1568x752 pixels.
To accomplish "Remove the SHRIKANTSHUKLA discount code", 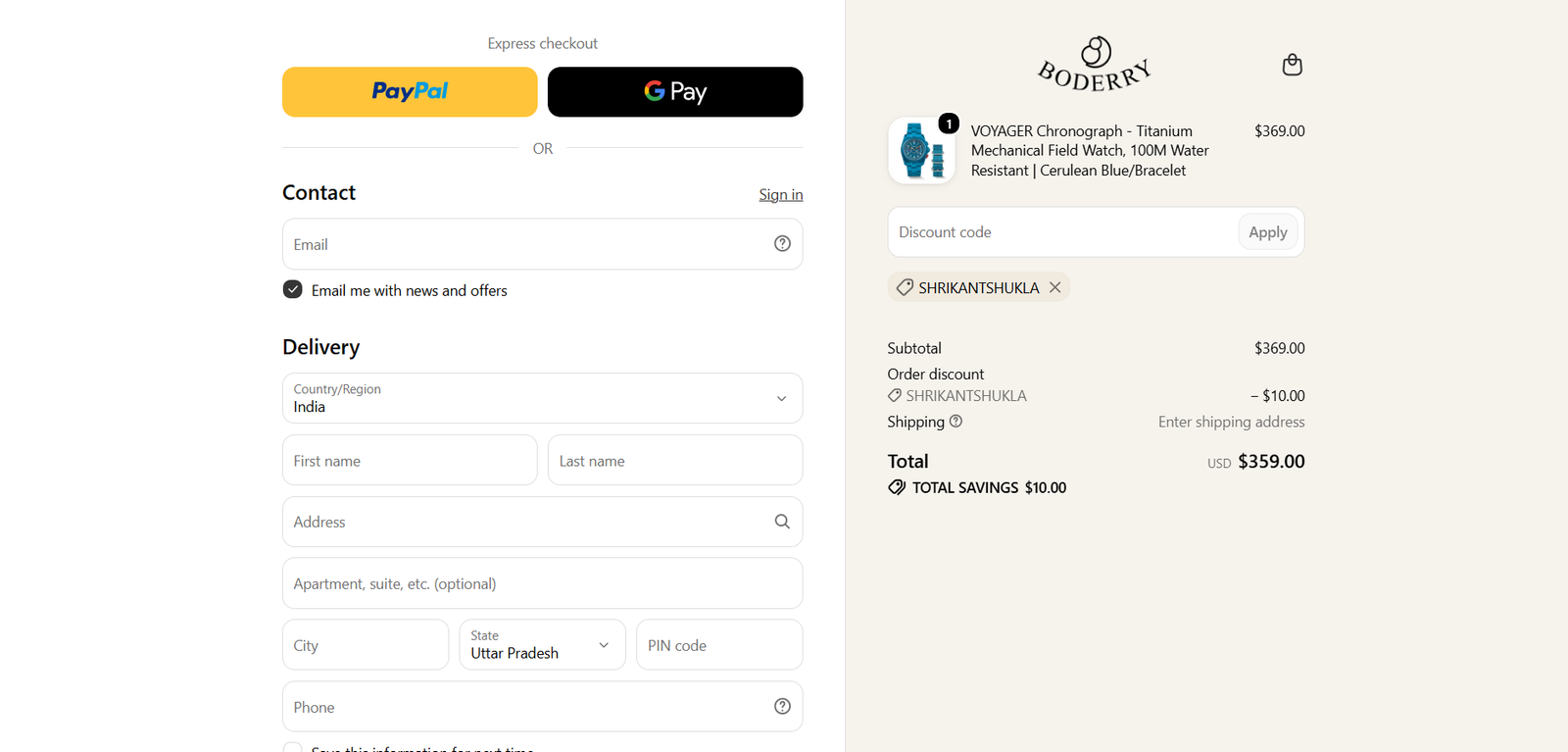I will pyautogui.click(x=1055, y=287).
